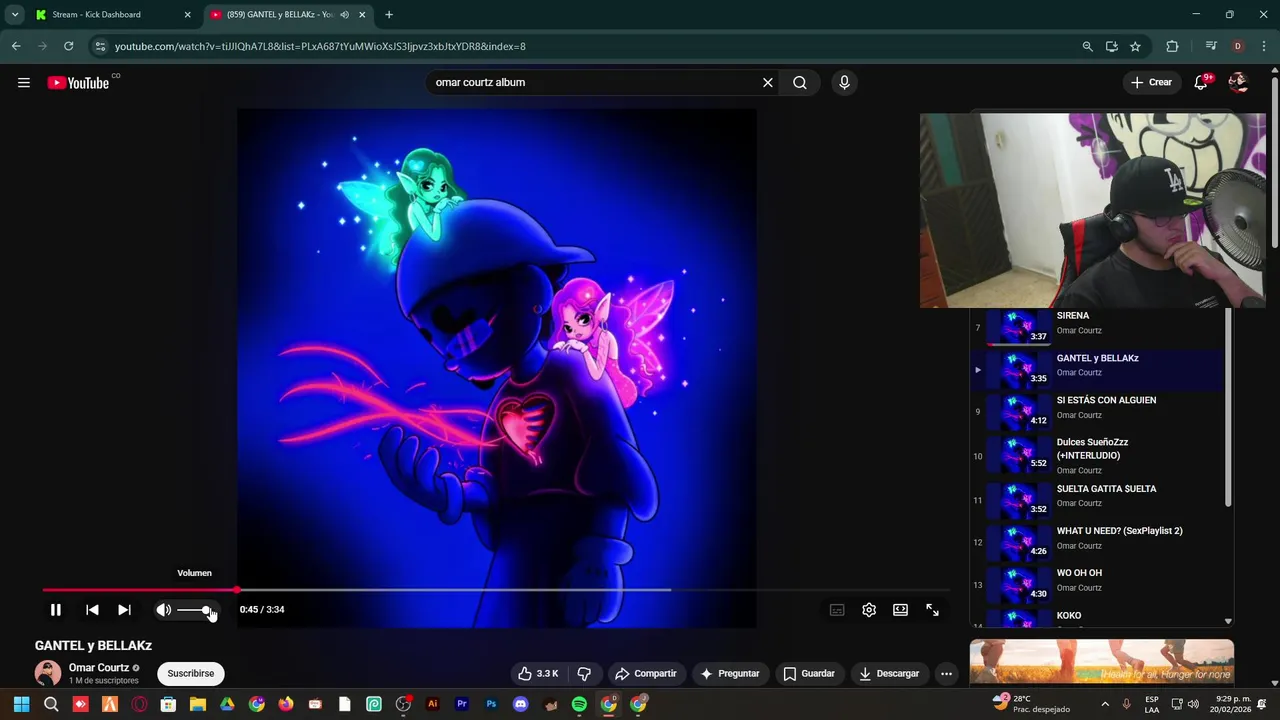Screen dimensions: 1280x720
Task: Open Spotify from the taskbar
Action: tap(579, 704)
